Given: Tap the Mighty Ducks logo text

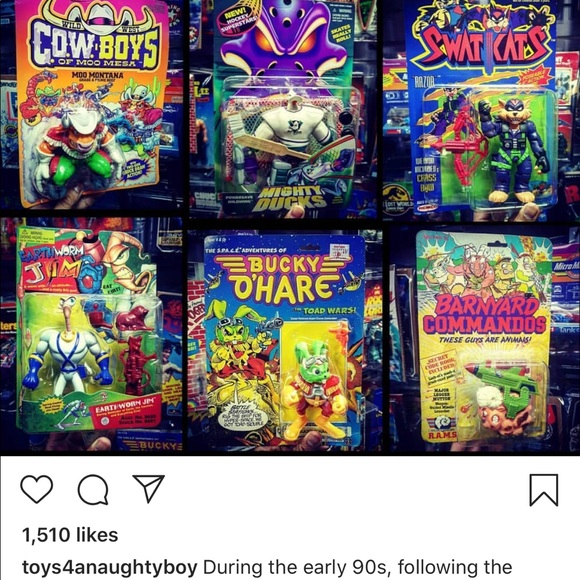Looking at the screenshot, I should point(290,198).
